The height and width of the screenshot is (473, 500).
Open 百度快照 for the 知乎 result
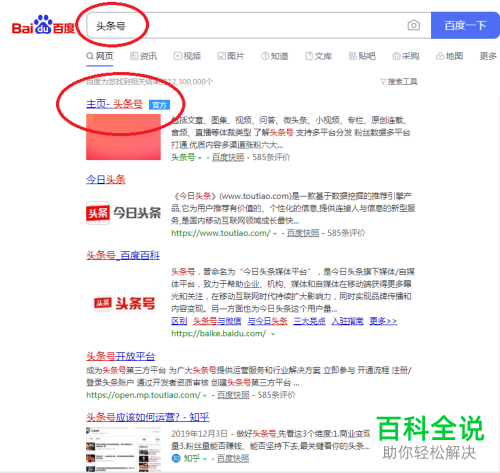click(233, 459)
